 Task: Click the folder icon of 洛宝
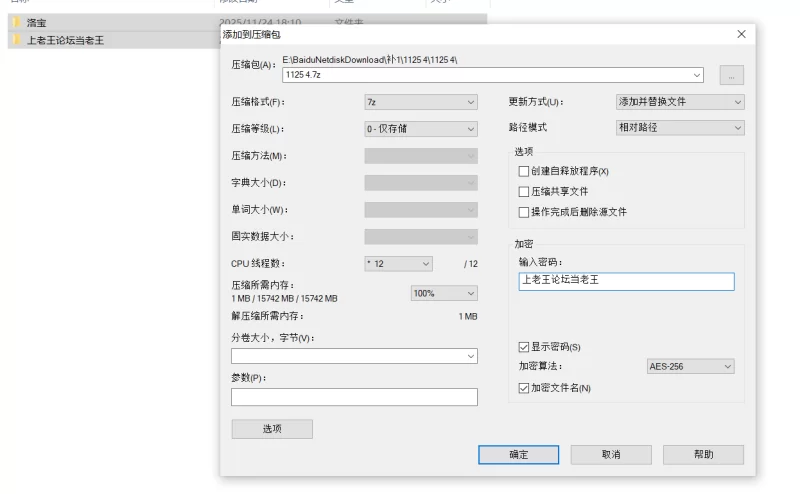click(17, 22)
